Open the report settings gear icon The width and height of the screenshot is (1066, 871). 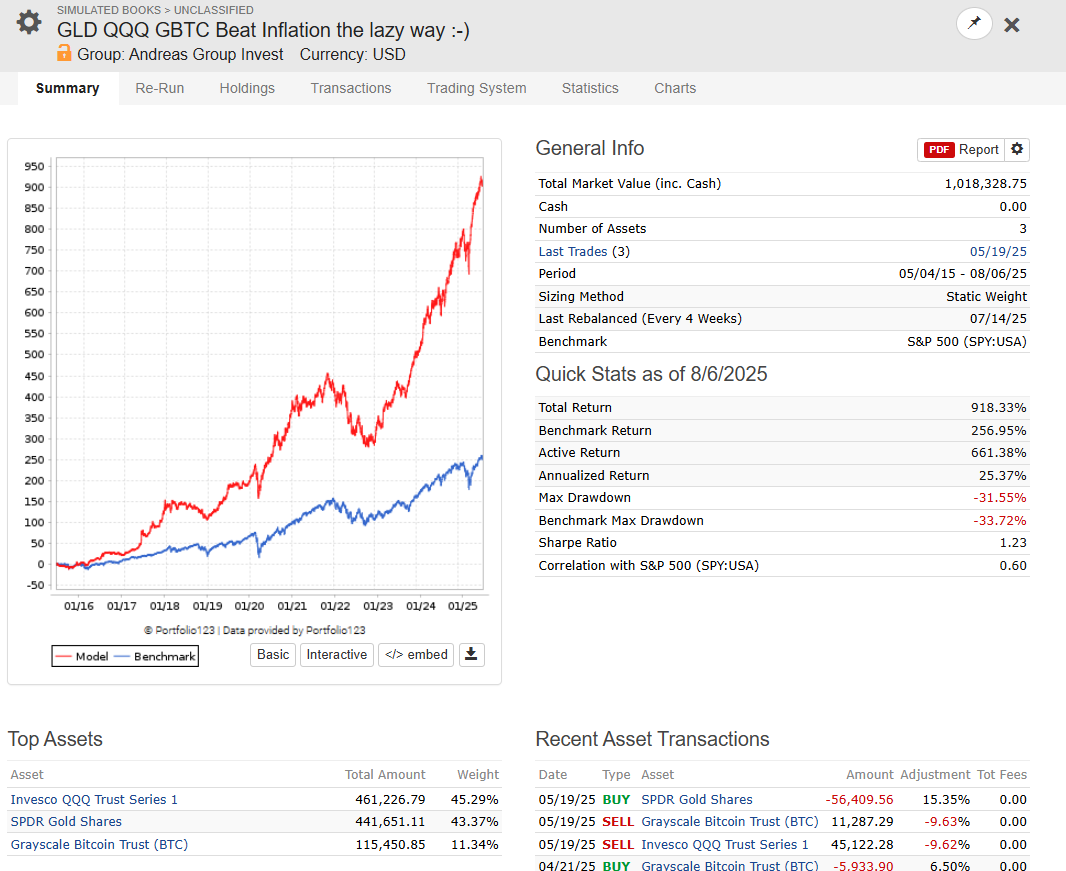(1016, 149)
